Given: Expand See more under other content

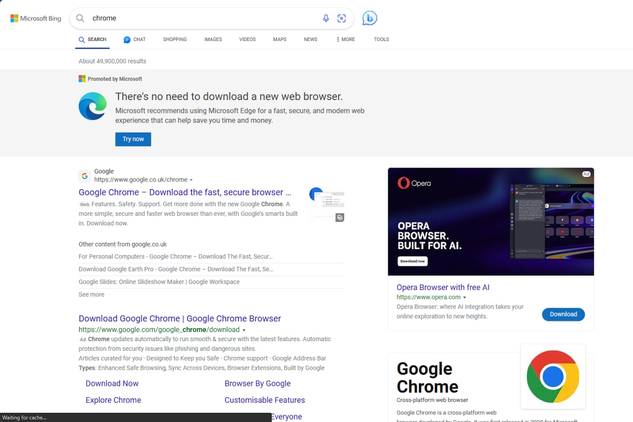Looking at the screenshot, I should coord(91,294).
